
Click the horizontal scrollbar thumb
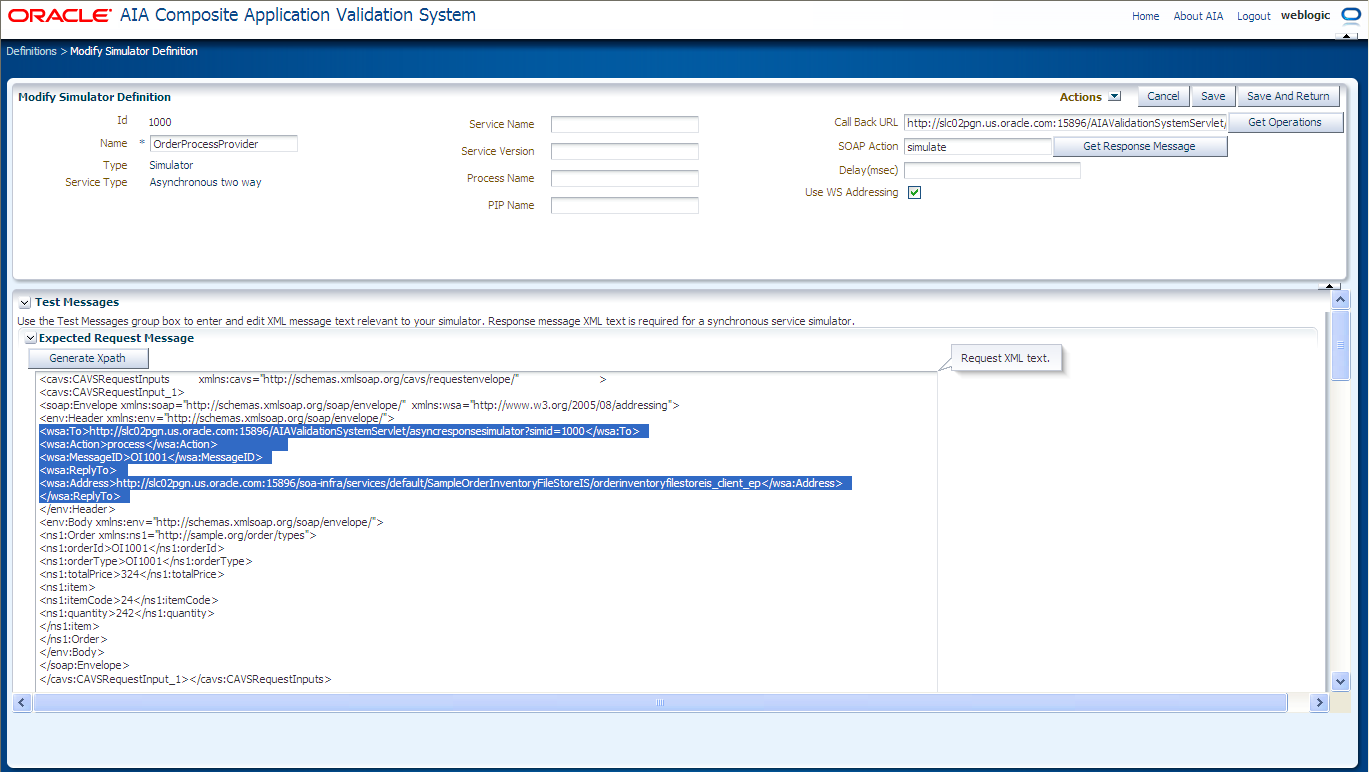pyautogui.click(x=660, y=703)
